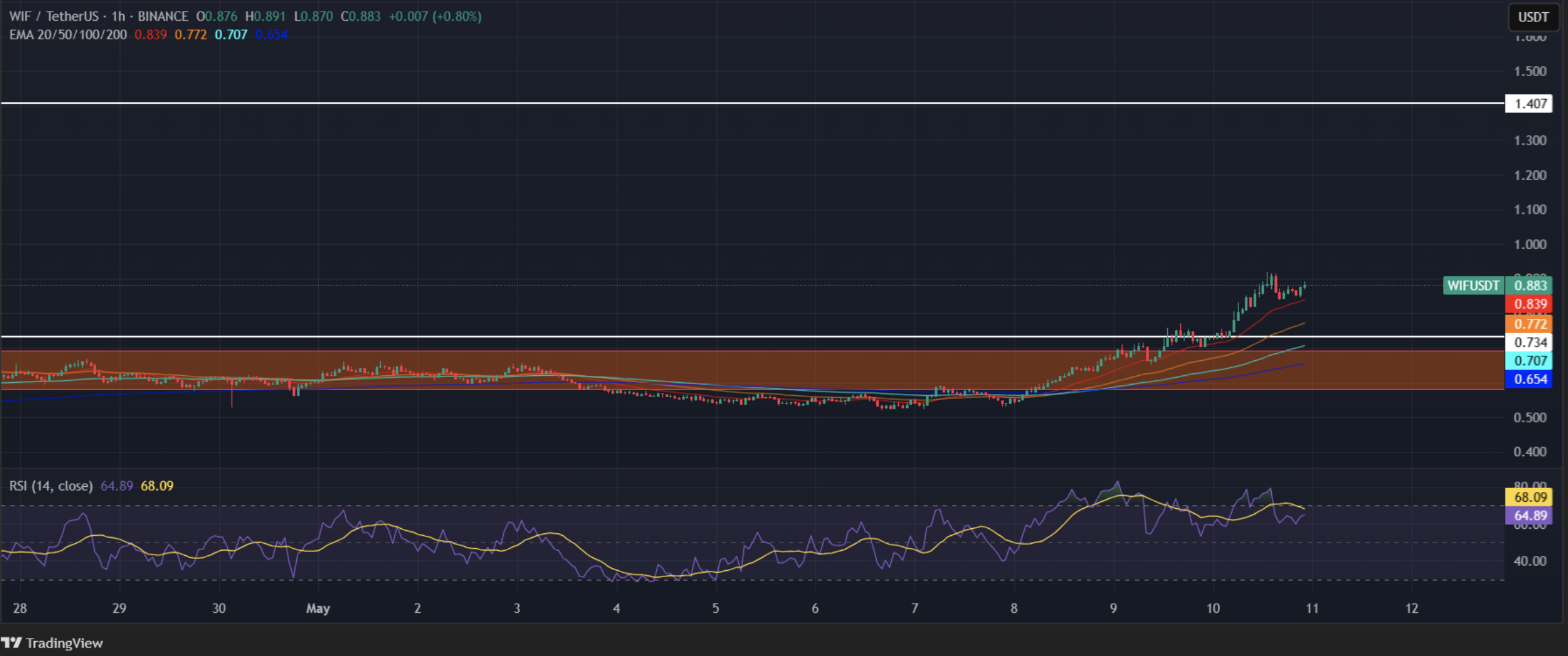
Task: Click date label 9 on time axis
Action: [x=1113, y=608]
